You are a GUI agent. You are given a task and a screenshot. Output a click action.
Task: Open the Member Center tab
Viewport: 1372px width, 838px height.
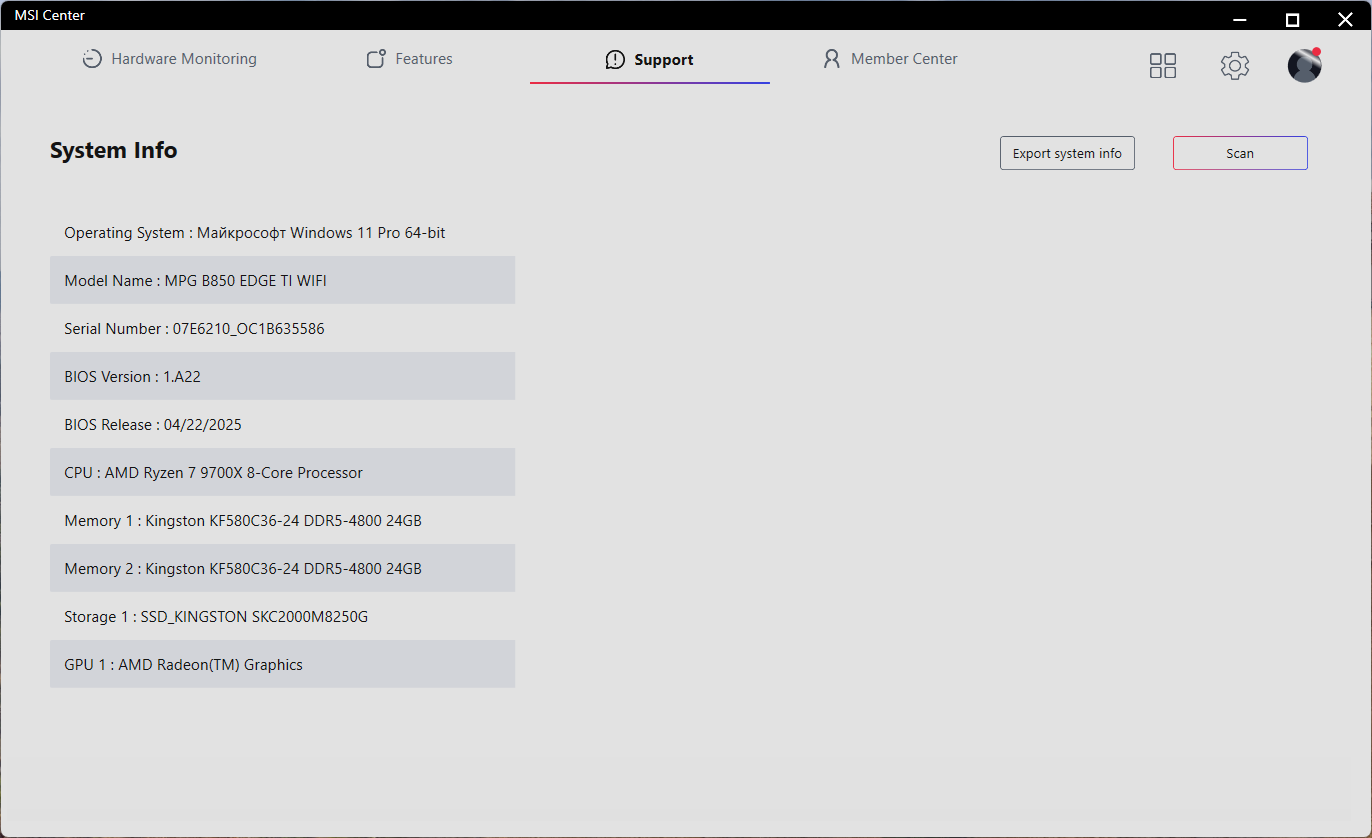[890, 59]
